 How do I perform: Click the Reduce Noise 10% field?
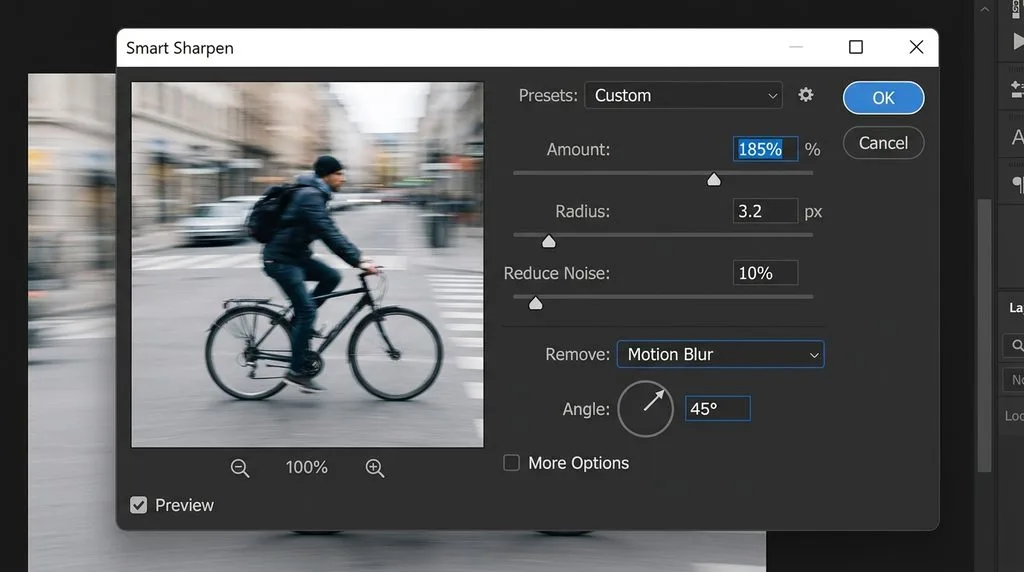[x=765, y=273]
